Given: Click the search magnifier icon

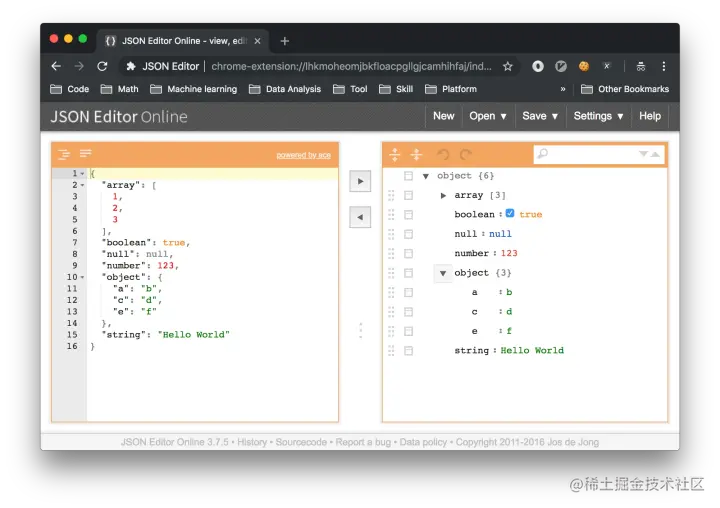Looking at the screenshot, I should (543, 153).
